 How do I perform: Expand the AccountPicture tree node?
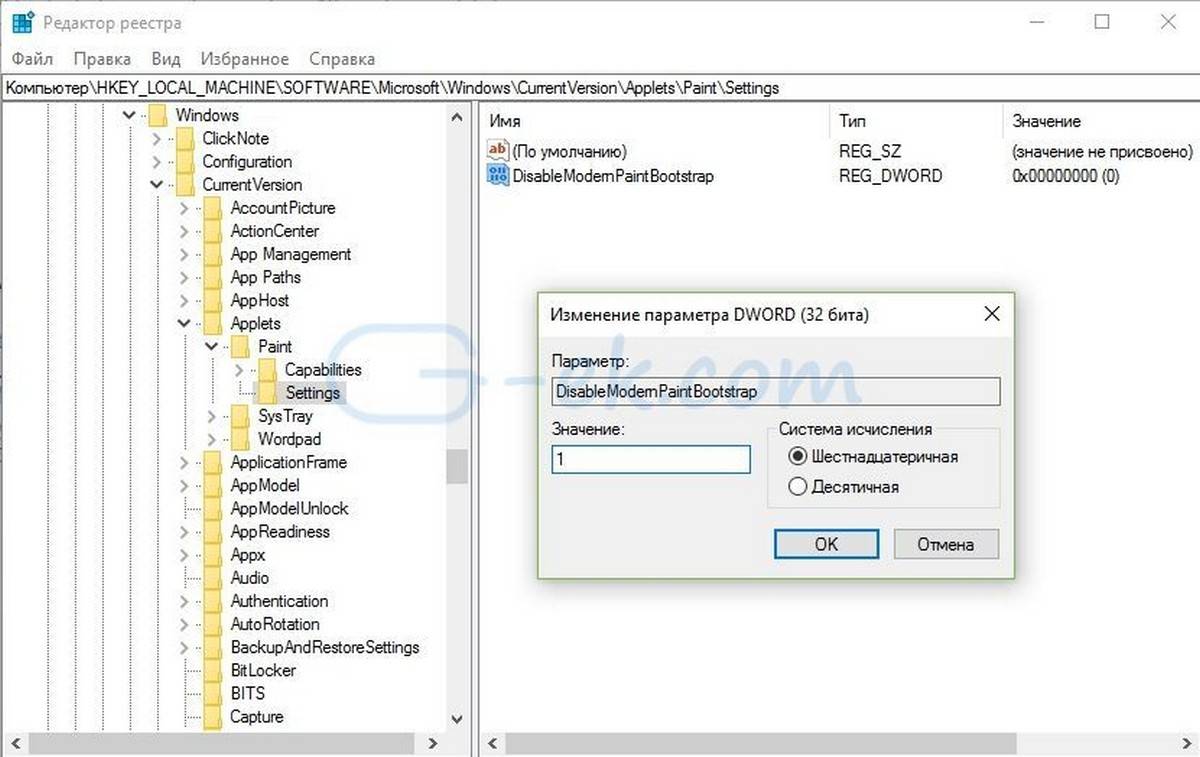185,207
